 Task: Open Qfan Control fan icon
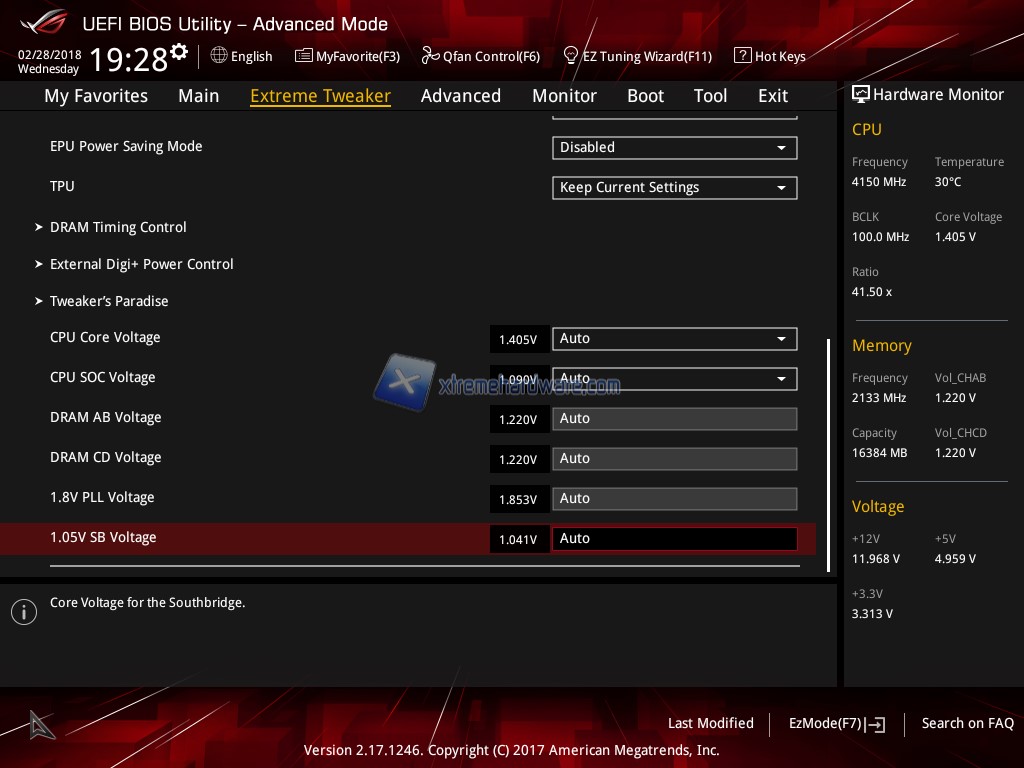(430, 56)
